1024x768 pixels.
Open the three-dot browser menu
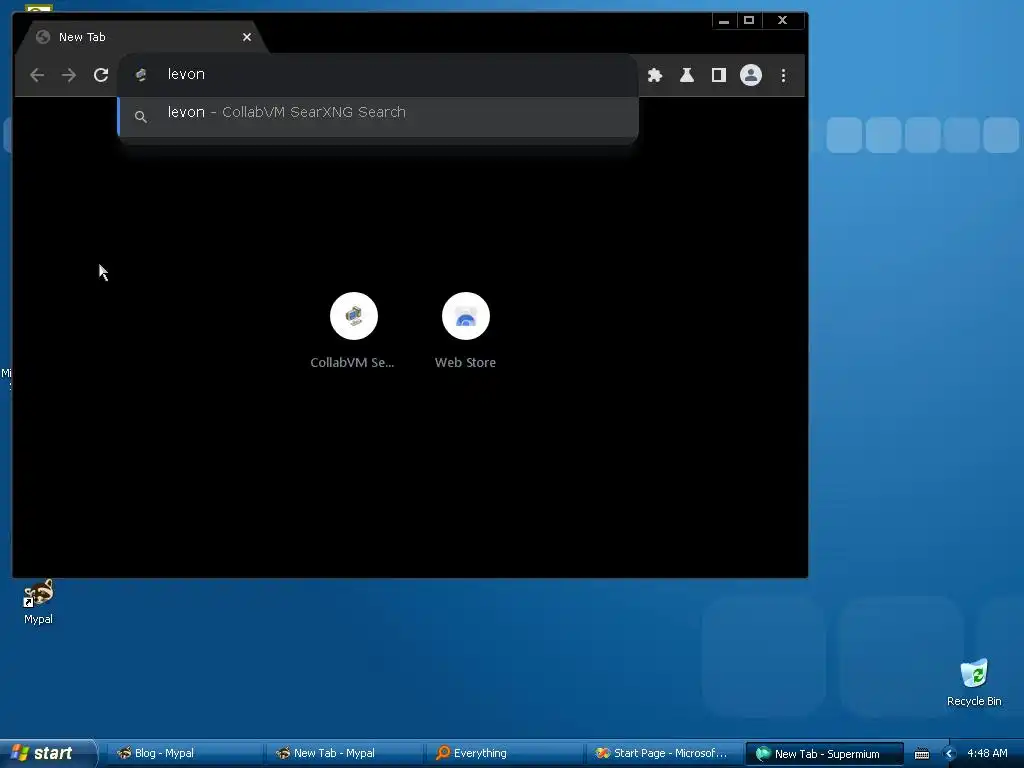783,76
